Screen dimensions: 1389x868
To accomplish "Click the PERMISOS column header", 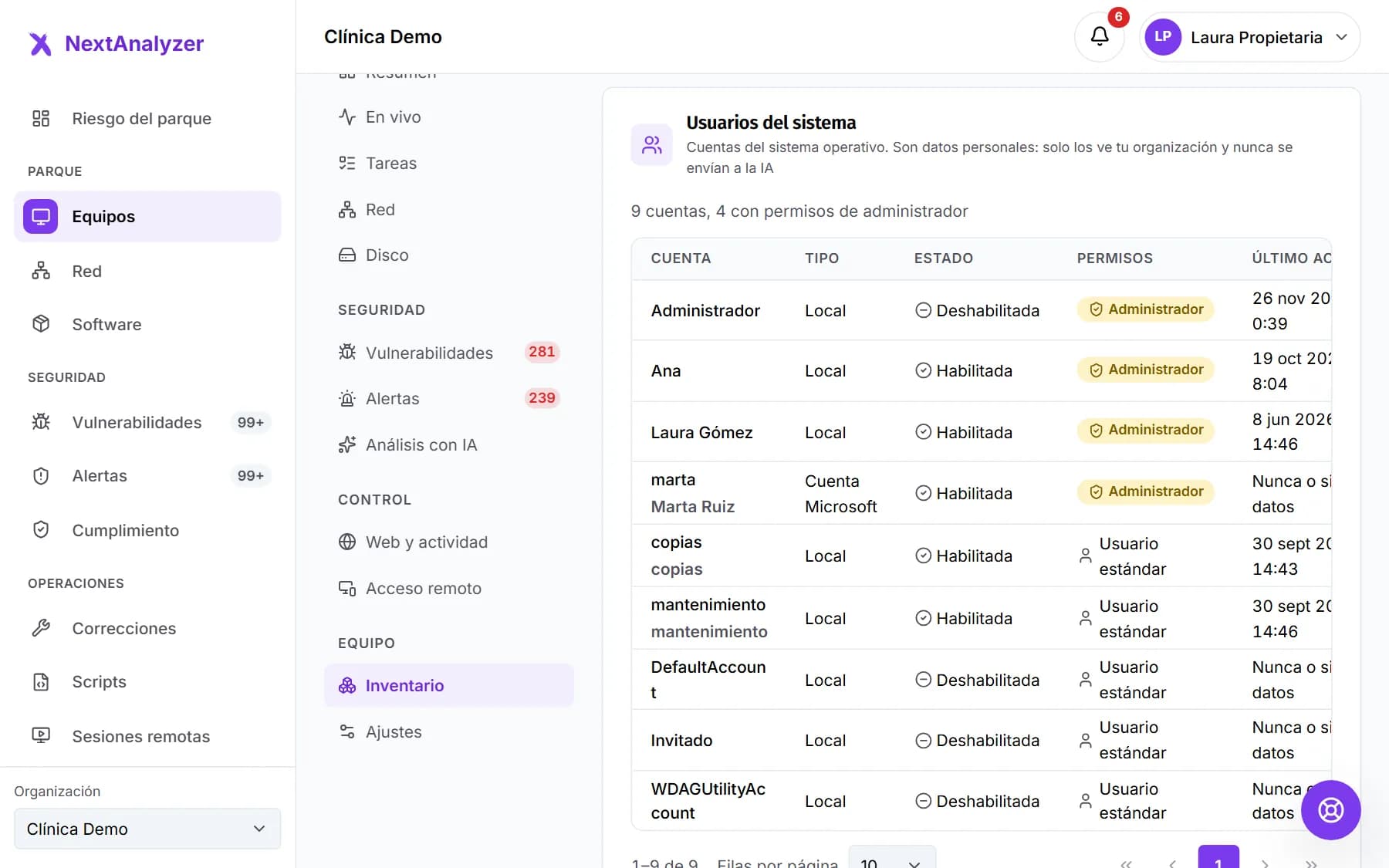I will coord(1115,258).
